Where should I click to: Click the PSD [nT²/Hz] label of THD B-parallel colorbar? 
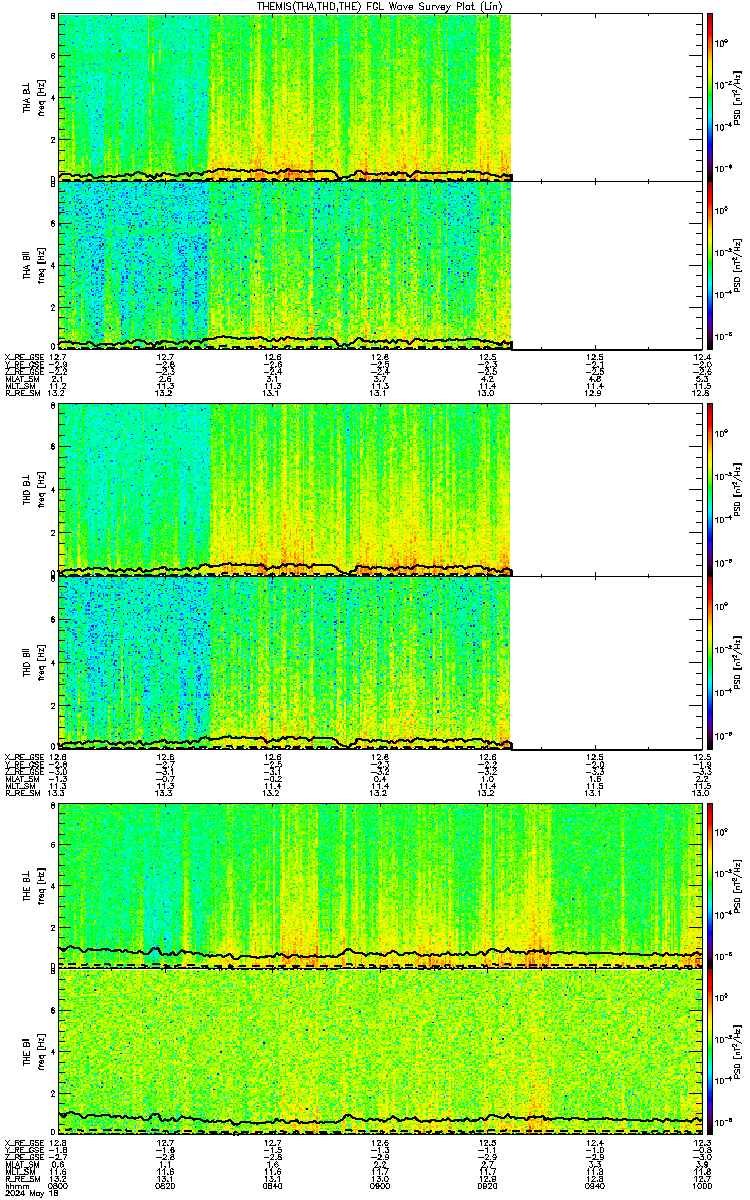[738, 661]
